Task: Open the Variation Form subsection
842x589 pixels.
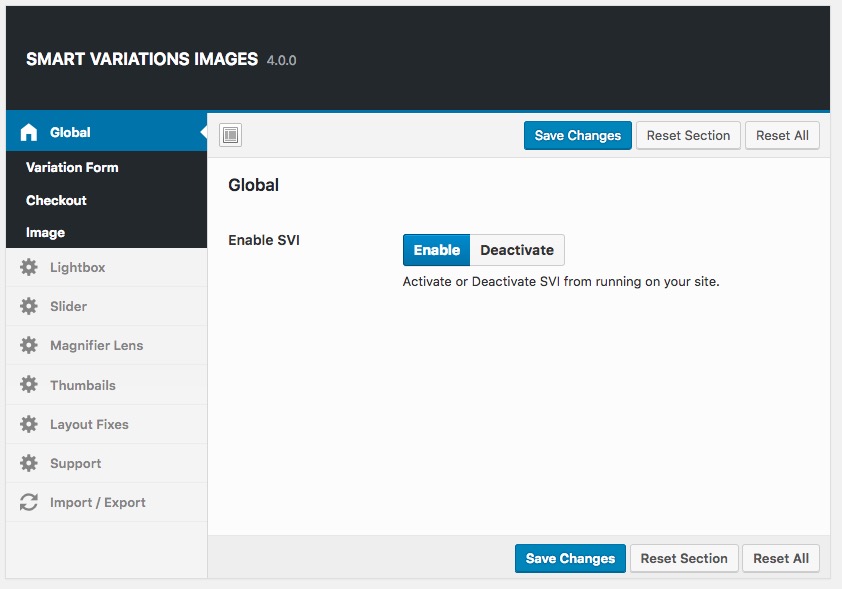Action: point(72,167)
